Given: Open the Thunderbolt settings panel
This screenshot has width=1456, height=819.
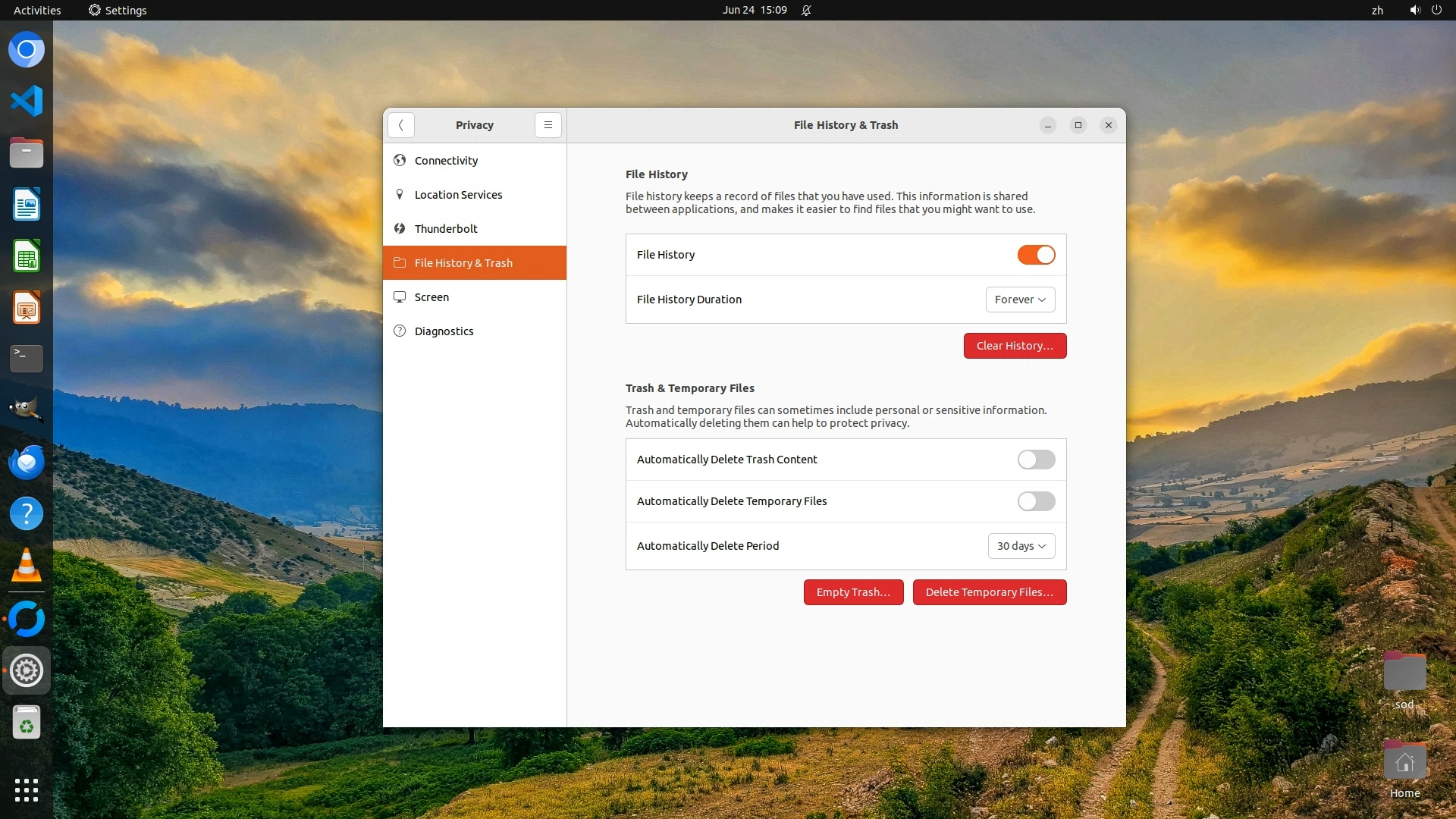Looking at the screenshot, I should pyautogui.click(x=446, y=229).
